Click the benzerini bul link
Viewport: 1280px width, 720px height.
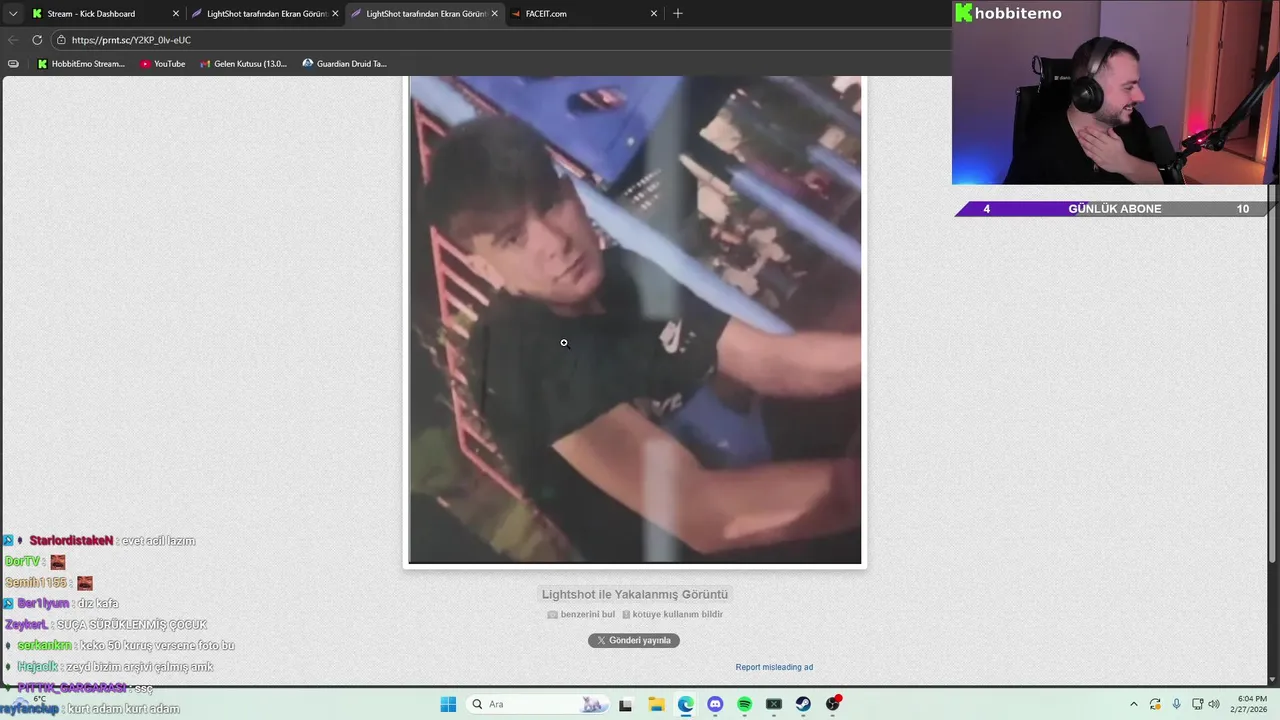[581, 614]
